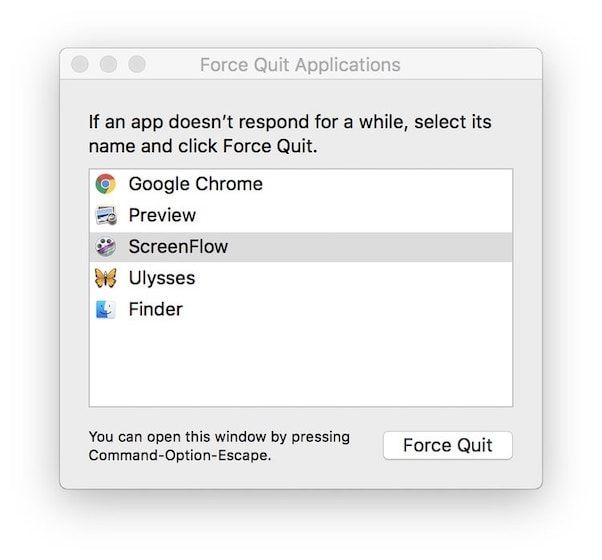Select the Preview name in app list
Viewport: 602px width, 560px height.
point(162,215)
